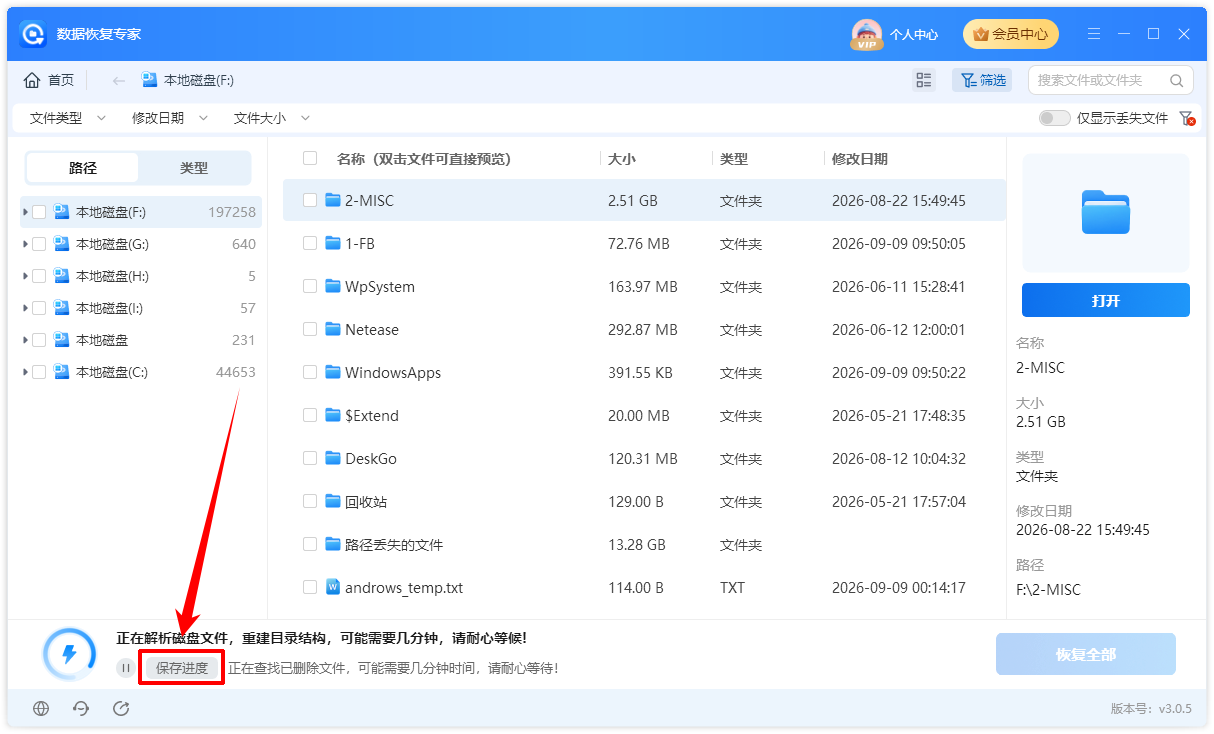This screenshot has height=734, width=1214.
Task: Toggle 仅显示丢失文件 switch
Action: pyautogui.click(x=1054, y=118)
